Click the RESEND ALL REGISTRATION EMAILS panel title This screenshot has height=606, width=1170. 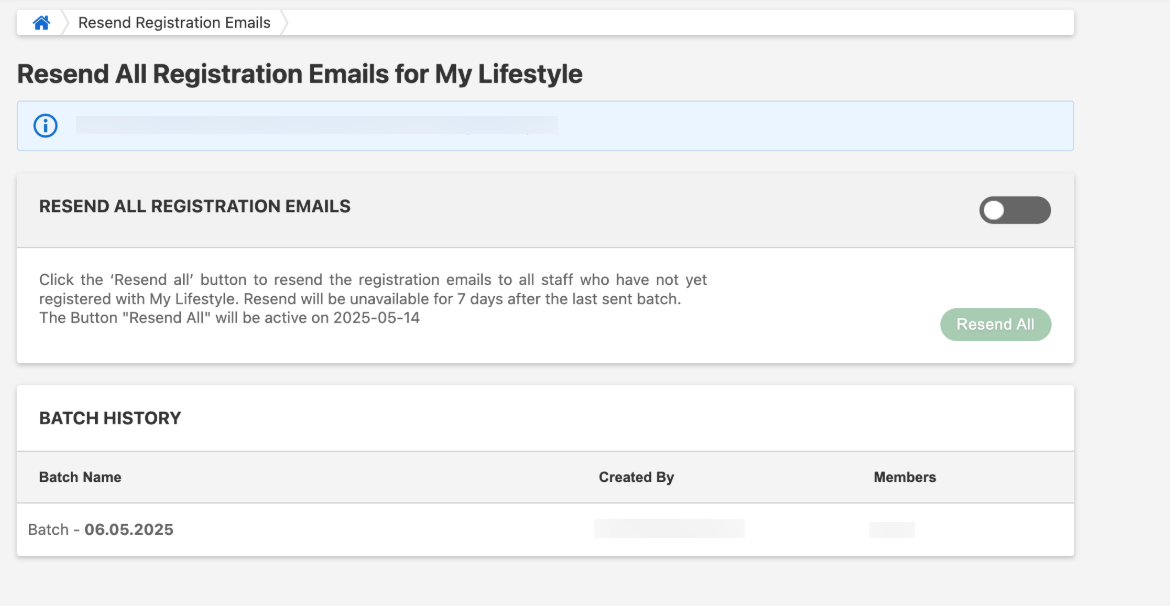pyautogui.click(x=195, y=207)
